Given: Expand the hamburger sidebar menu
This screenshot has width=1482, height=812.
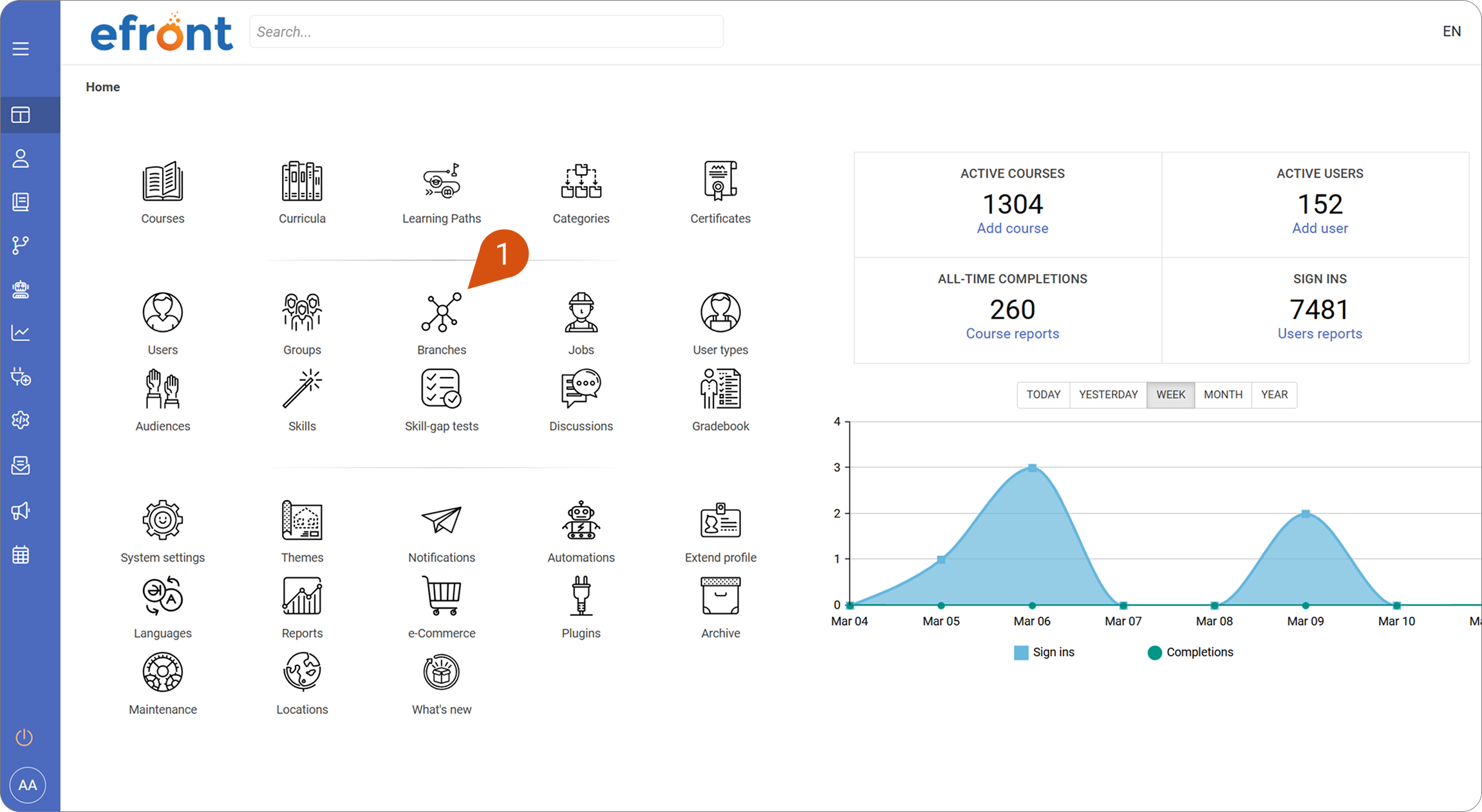Looking at the screenshot, I should 21,49.
